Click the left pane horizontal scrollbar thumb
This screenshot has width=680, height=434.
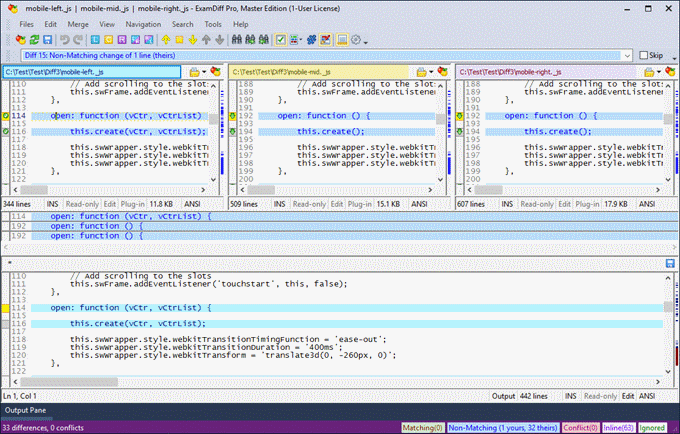point(34,189)
